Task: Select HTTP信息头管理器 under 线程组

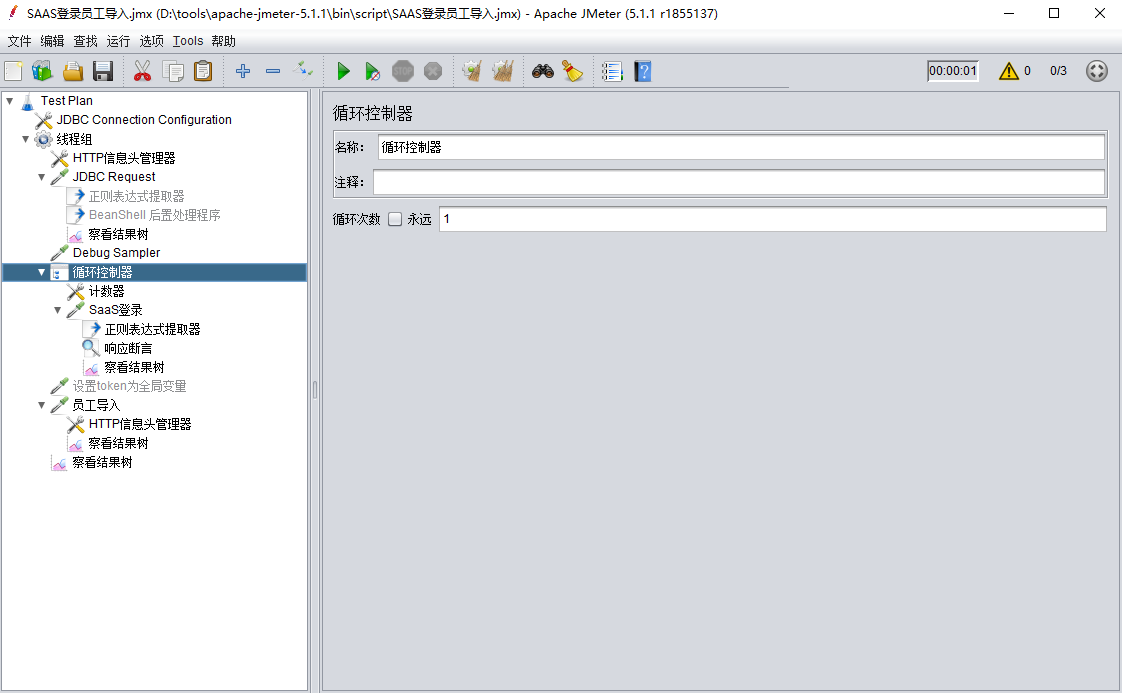Action: 124,158
